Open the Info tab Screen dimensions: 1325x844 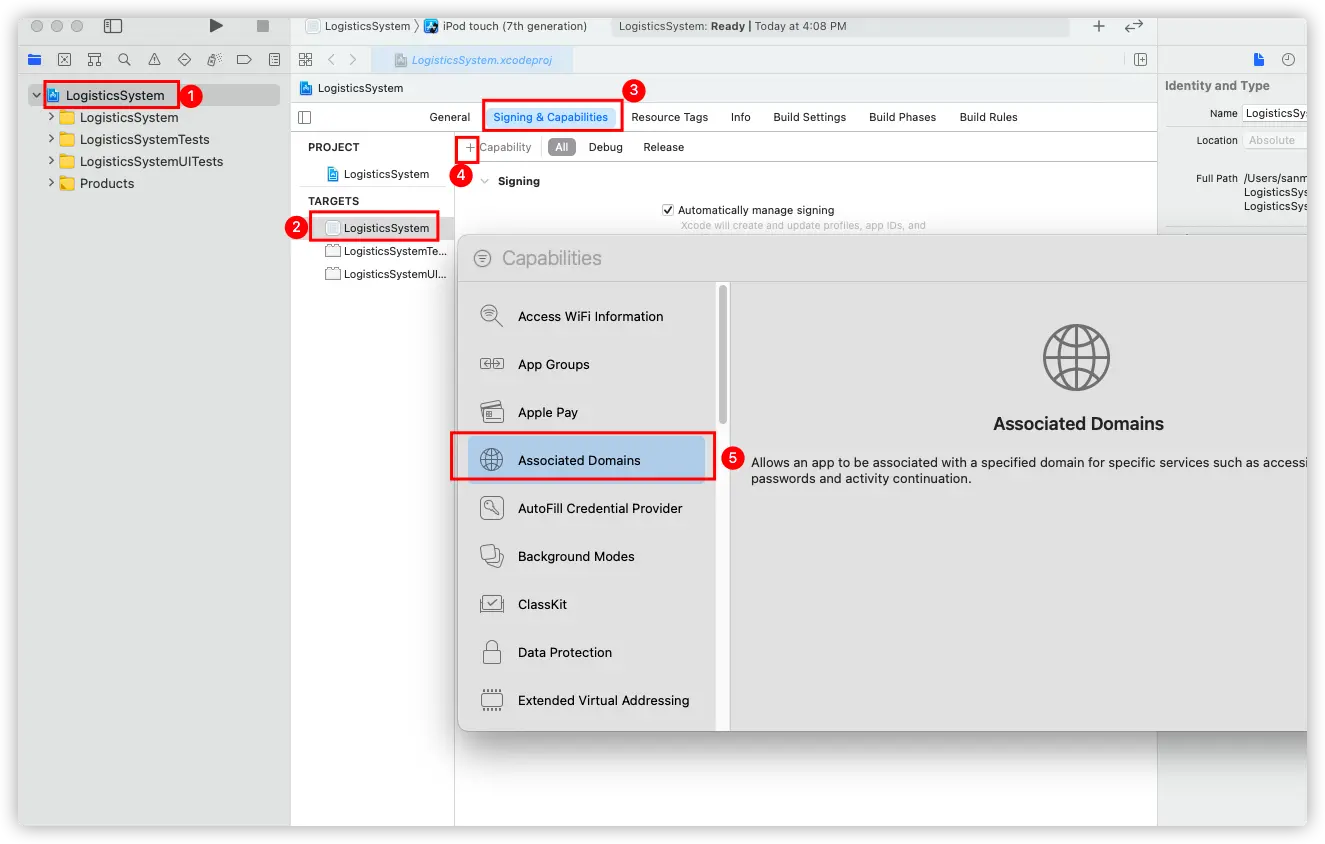point(741,117)
